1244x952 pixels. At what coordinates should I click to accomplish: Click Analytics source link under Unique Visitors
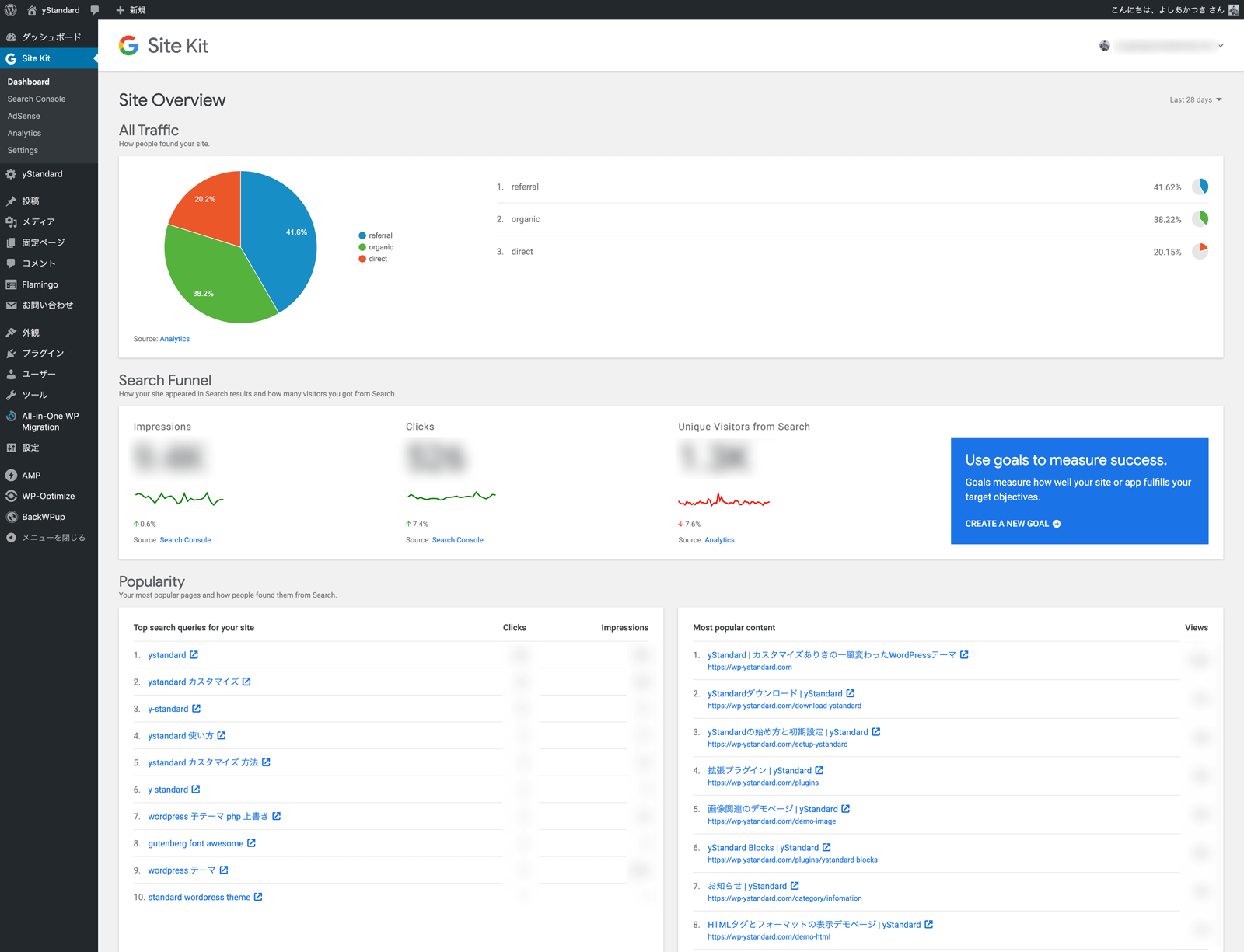[x=719, y=540]
